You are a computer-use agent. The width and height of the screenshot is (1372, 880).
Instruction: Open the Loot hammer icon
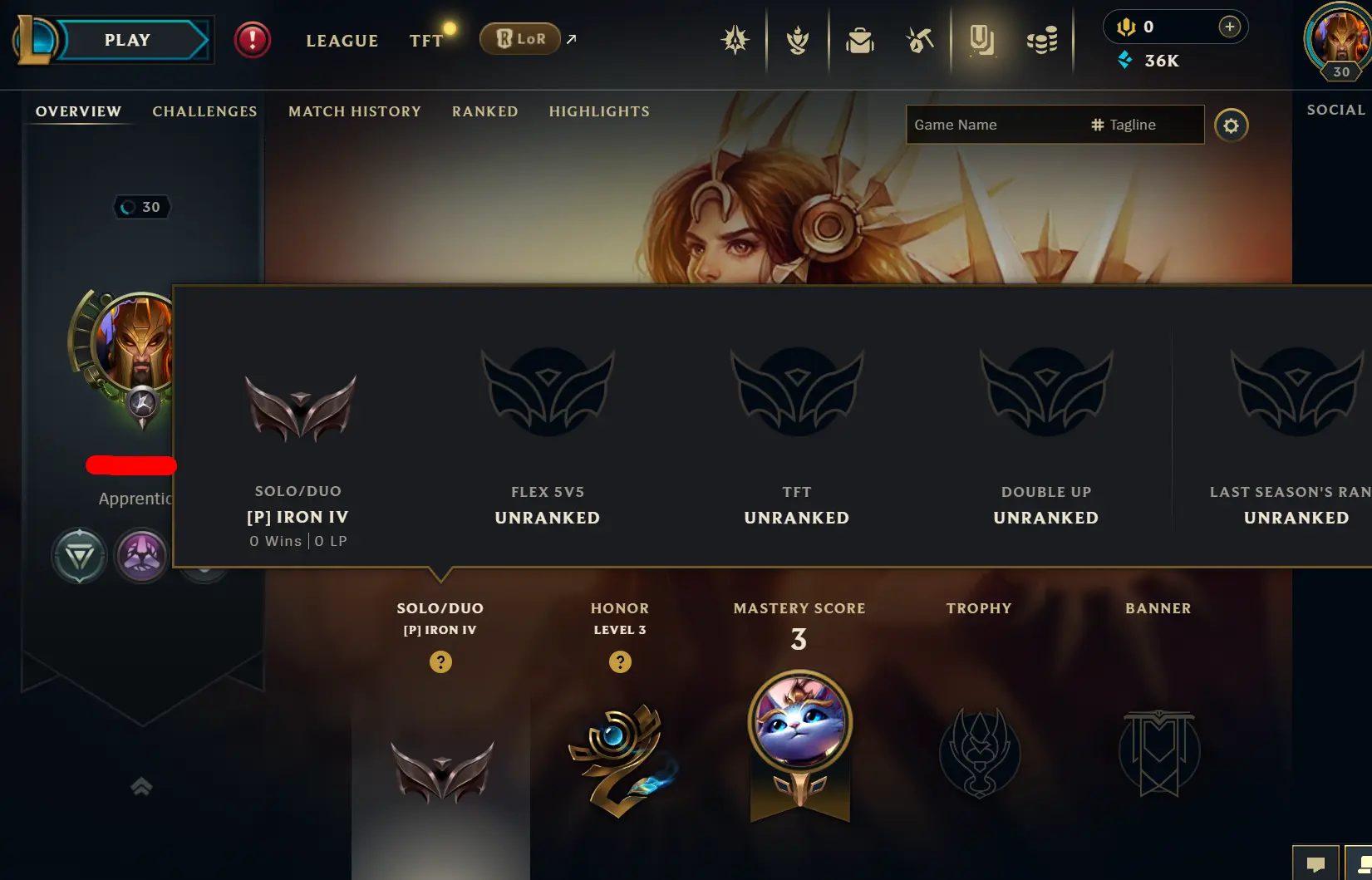pos(920,40)
